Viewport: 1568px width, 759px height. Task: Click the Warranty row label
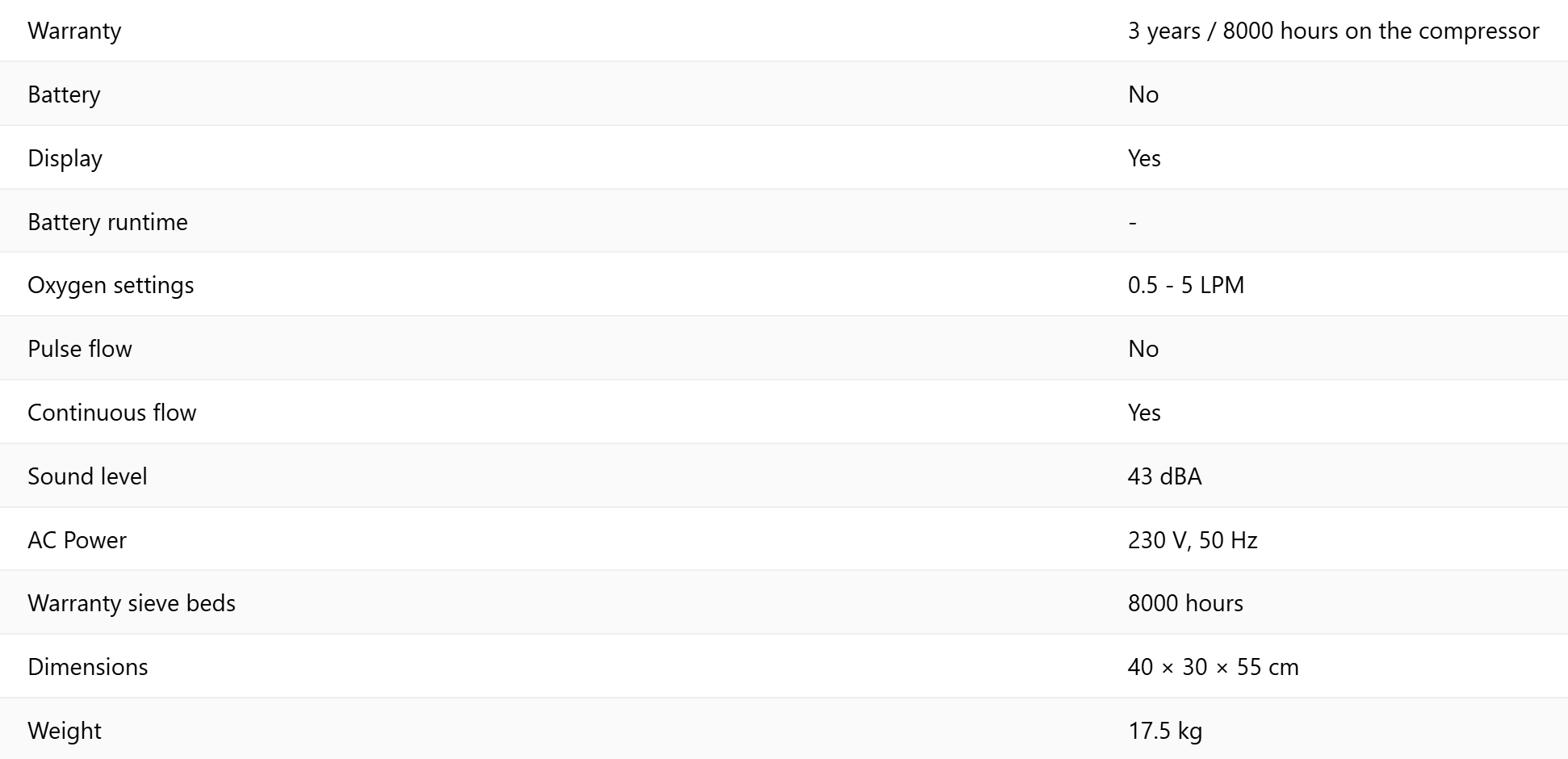[74, 31]
